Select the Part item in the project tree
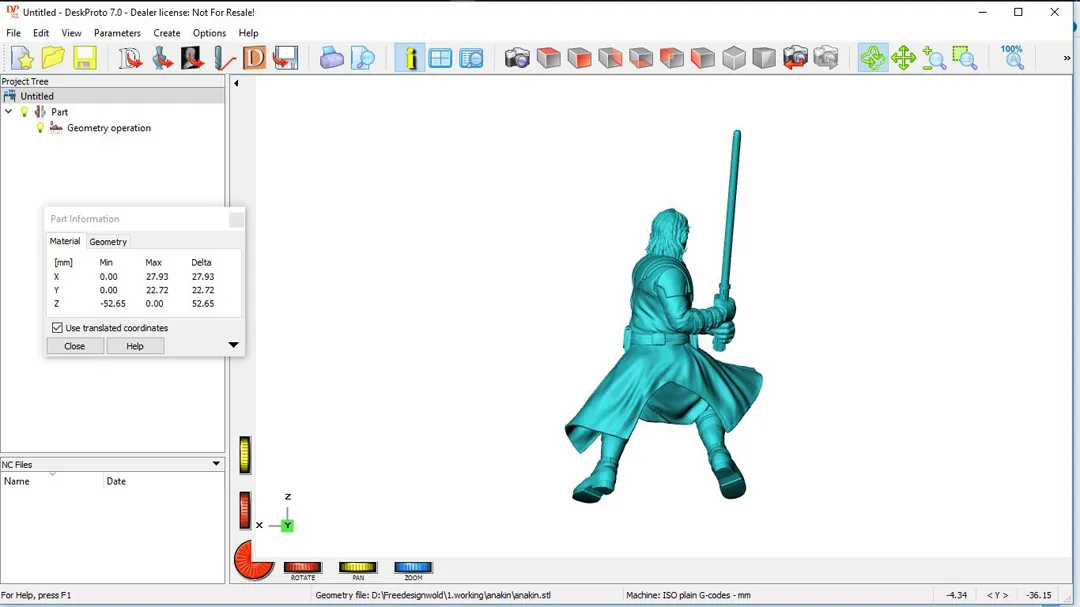This screenshot has height=607, width=1080. tap(59, 112)
